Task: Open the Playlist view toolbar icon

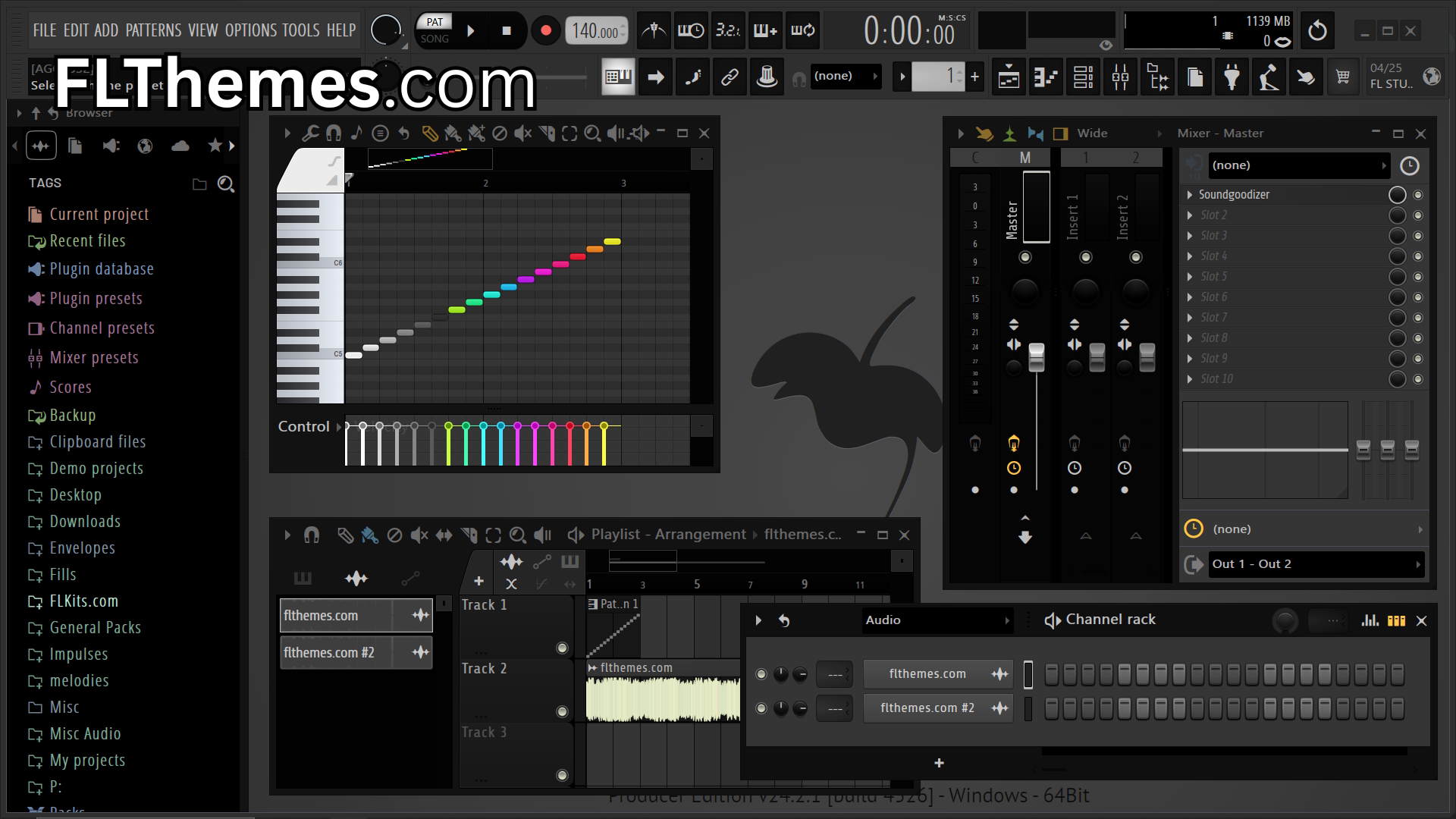Action: pos(1009,77)
